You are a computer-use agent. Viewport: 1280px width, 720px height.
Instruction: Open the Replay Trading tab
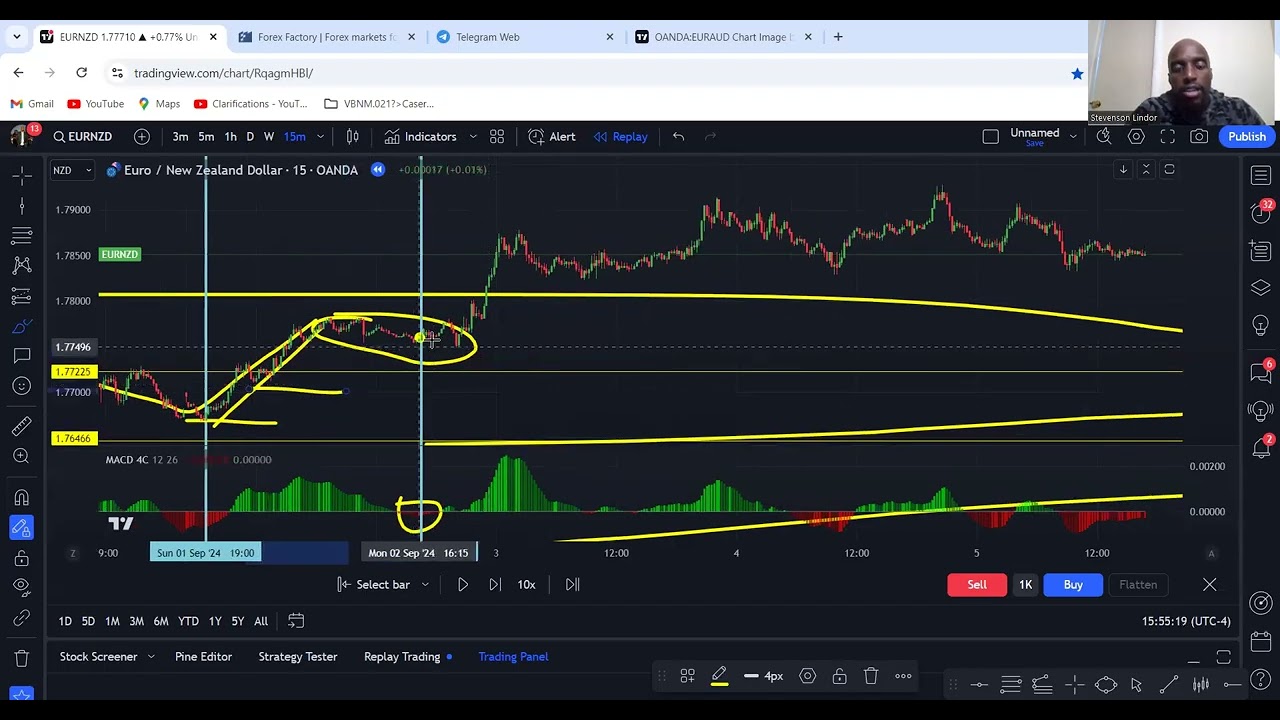pos(402,657)
